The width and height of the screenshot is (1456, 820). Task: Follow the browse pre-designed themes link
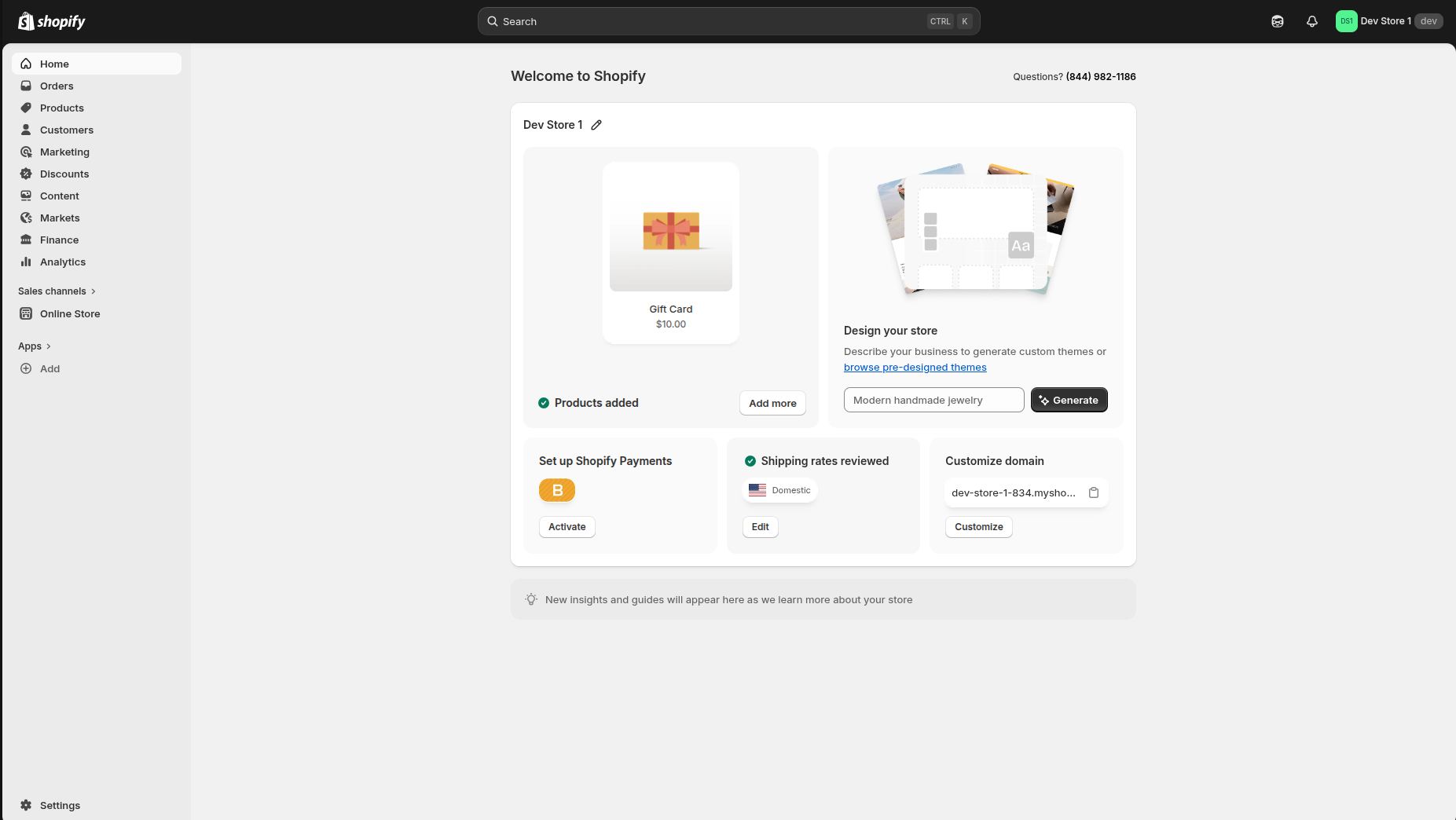(x=915, y=367)
